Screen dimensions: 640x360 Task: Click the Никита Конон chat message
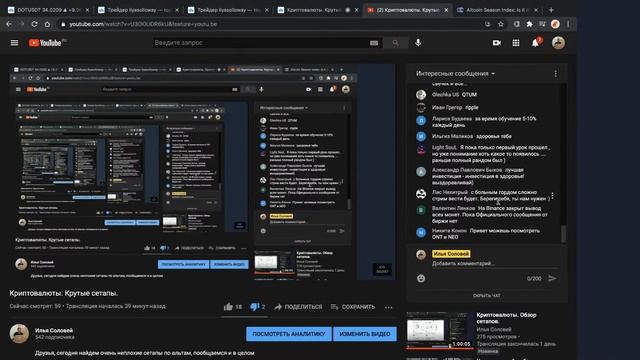486,234
